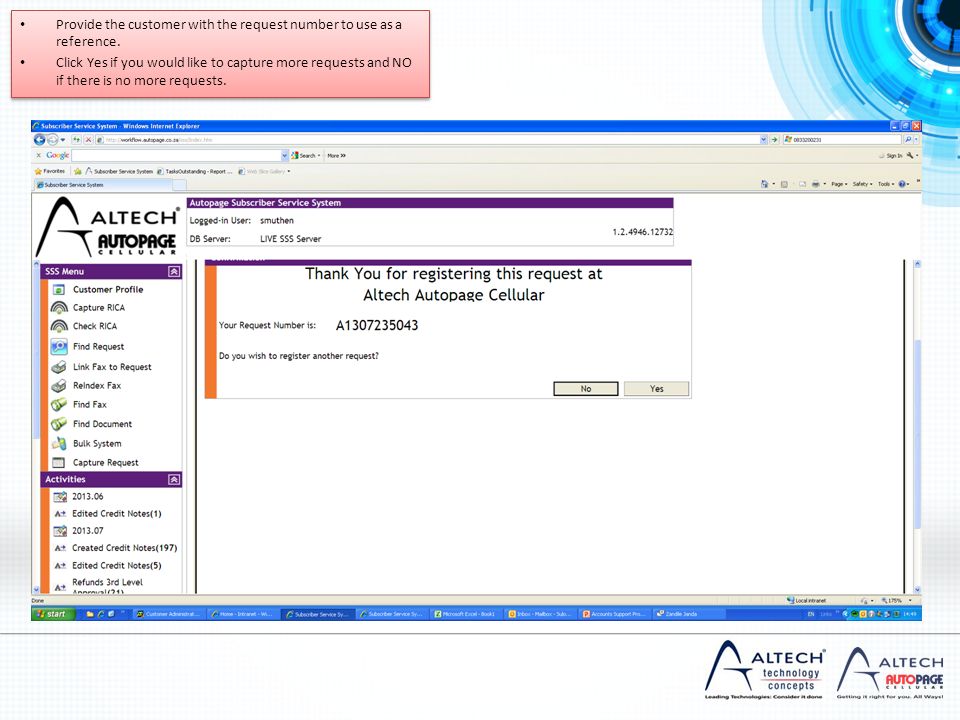Viewport: 960px width, 720px height.
Task: Click the Find Request icon
Action: tap(59, 347)
